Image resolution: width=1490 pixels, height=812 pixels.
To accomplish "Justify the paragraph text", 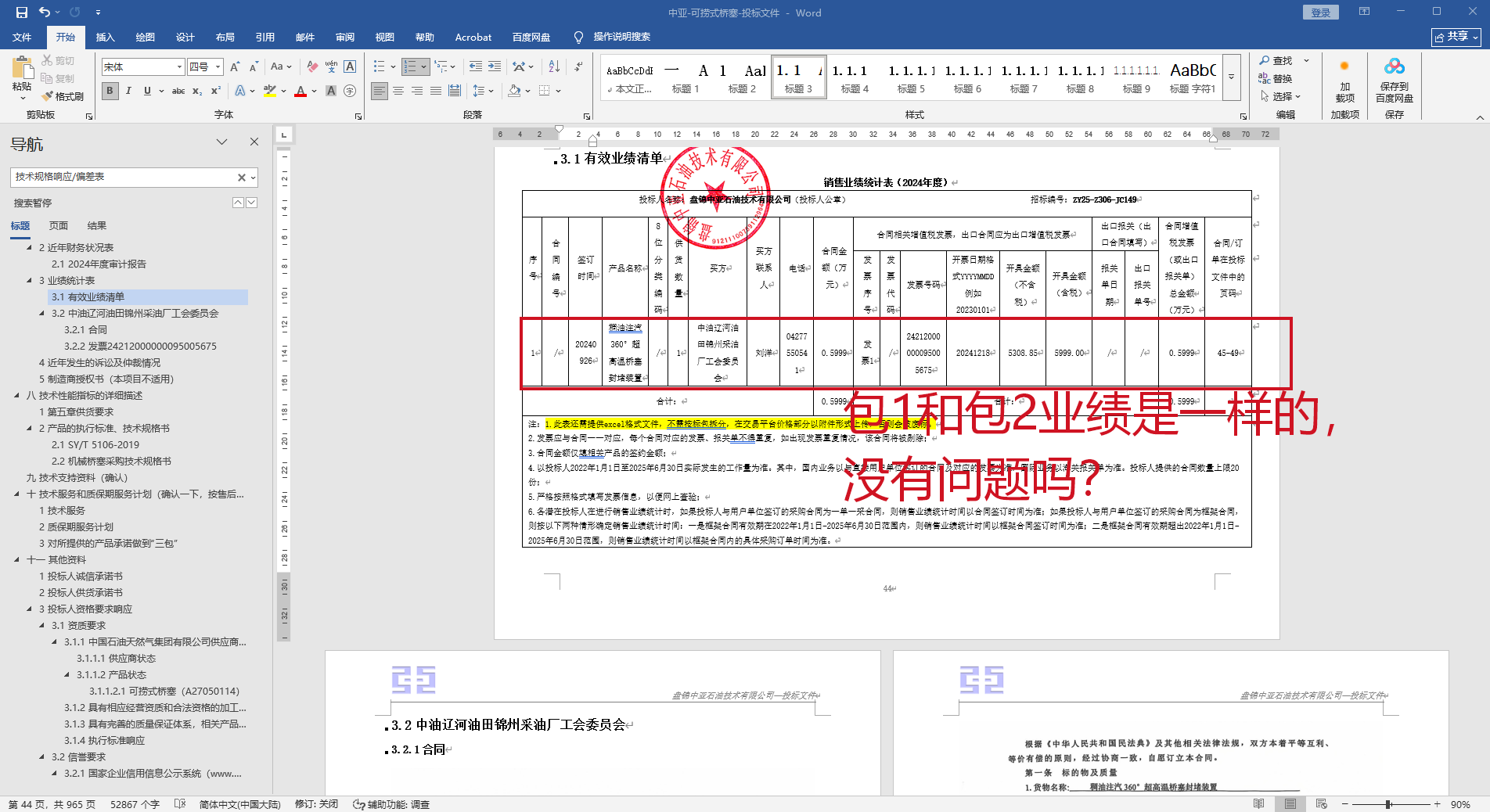I will 436,91.
